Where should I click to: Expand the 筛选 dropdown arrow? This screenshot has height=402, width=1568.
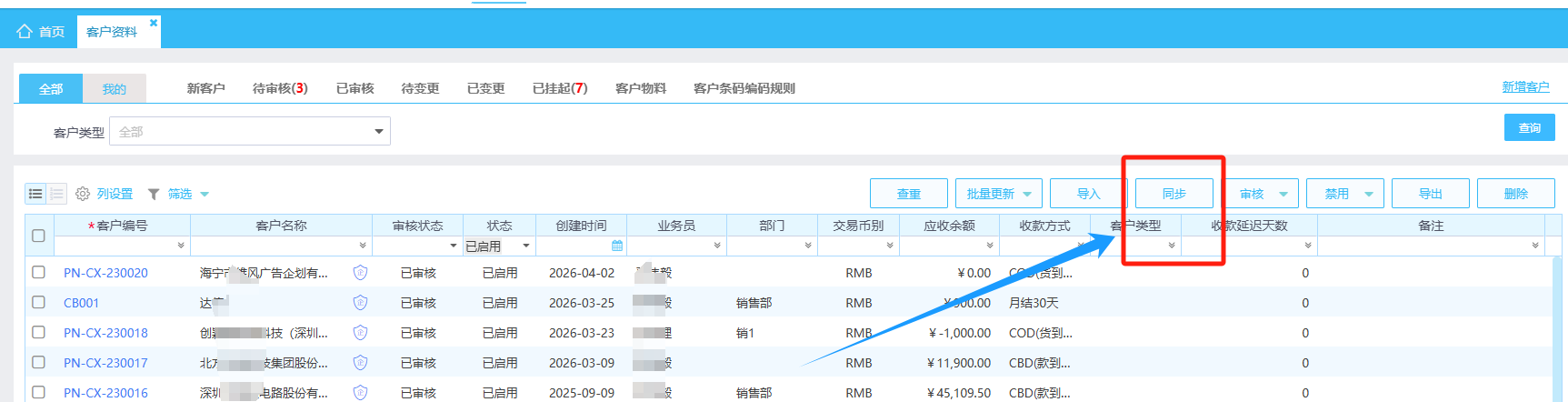point(205,194)
